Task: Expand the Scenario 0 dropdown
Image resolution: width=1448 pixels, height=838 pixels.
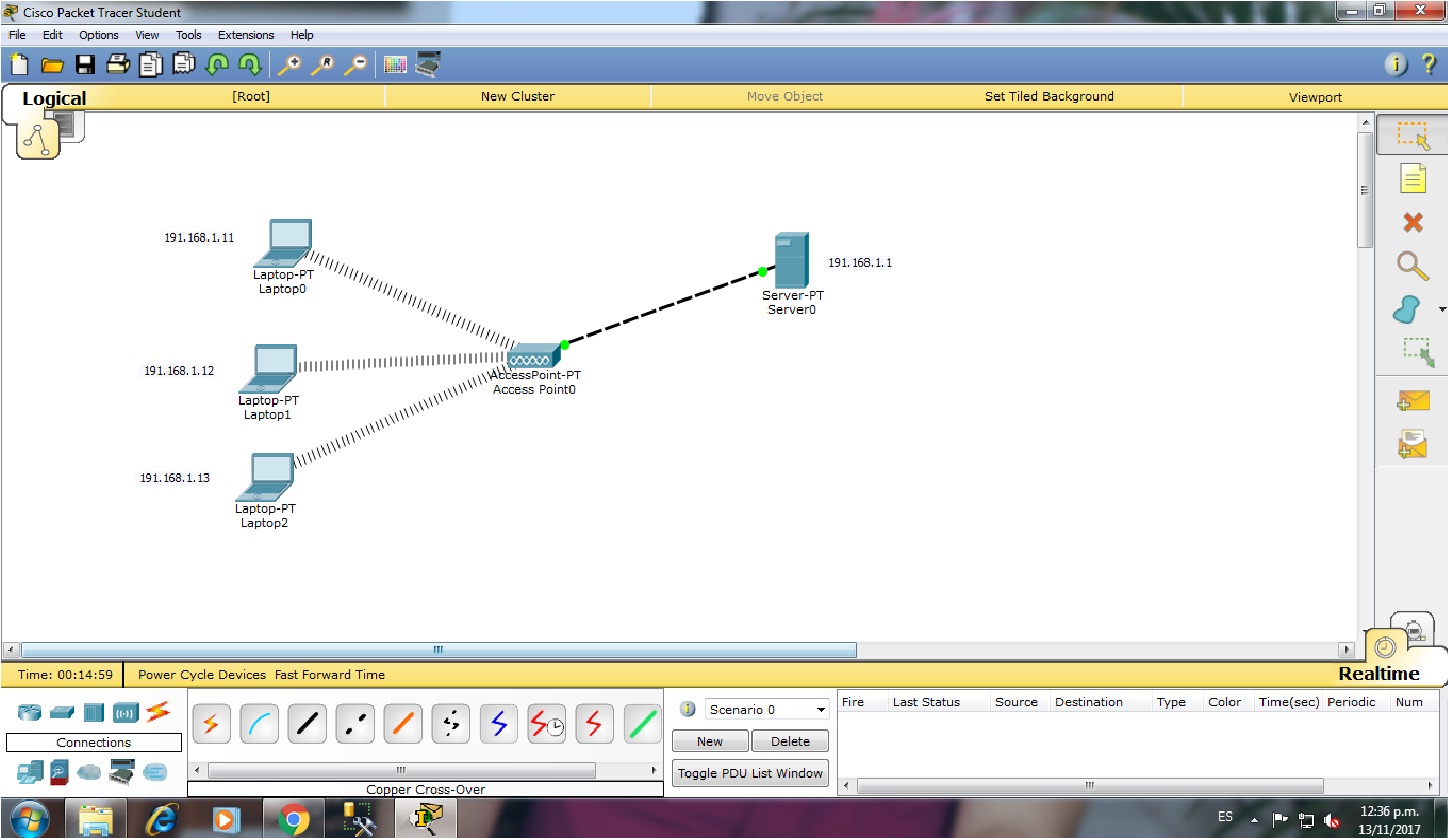Action: coord(822,709)
